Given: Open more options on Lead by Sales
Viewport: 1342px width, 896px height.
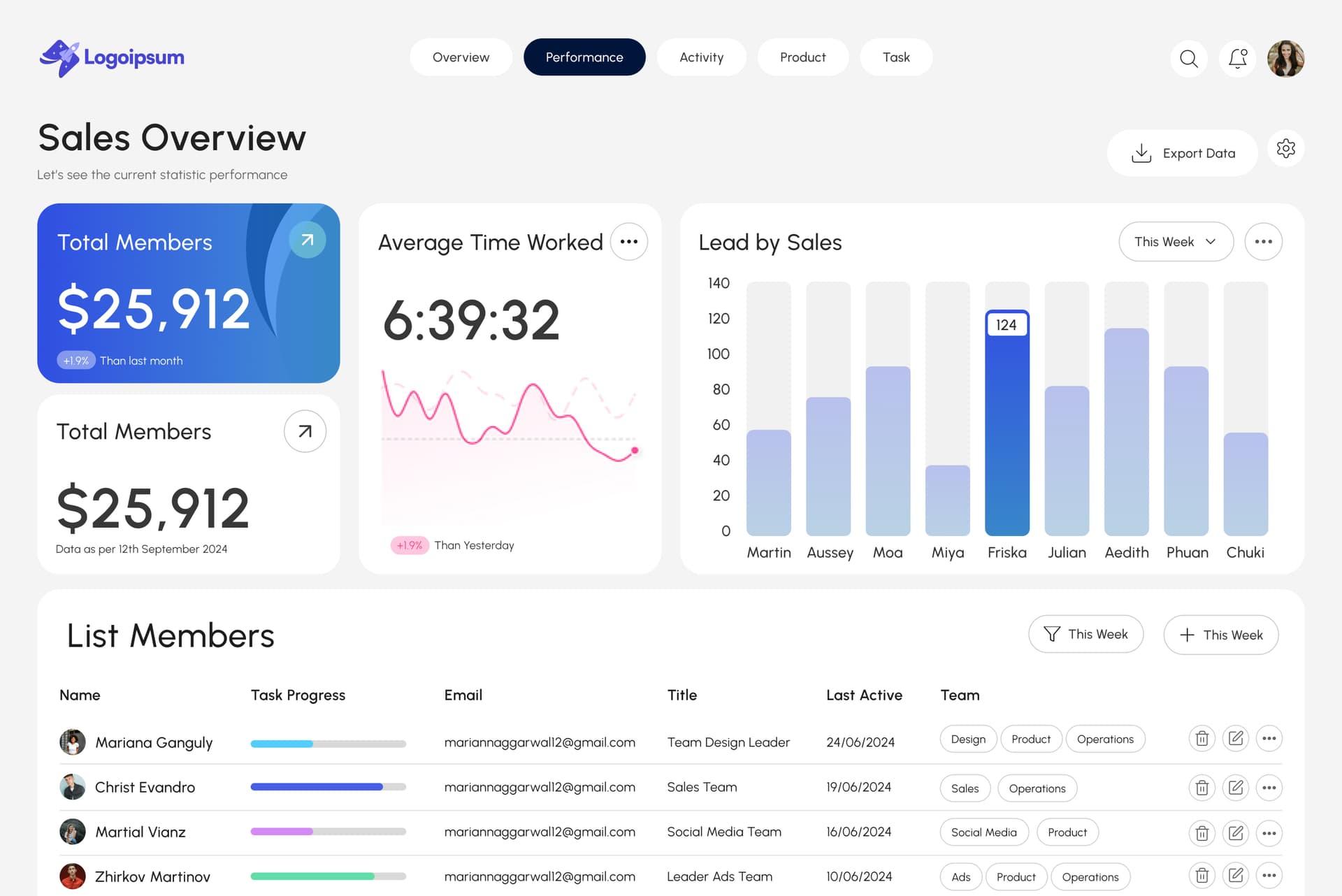Looking at the screenshot, I should pyautogui.click(x=1263, y=242).
